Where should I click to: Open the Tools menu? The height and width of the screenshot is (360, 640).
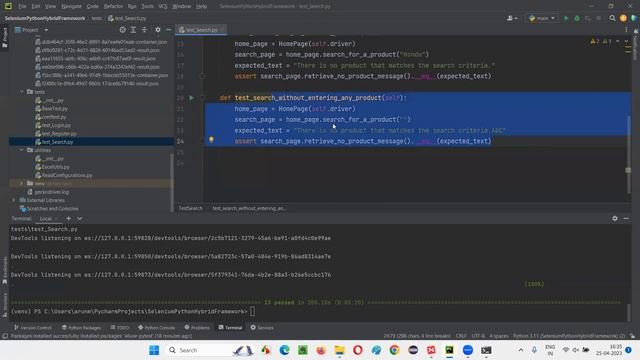point(147,6)
